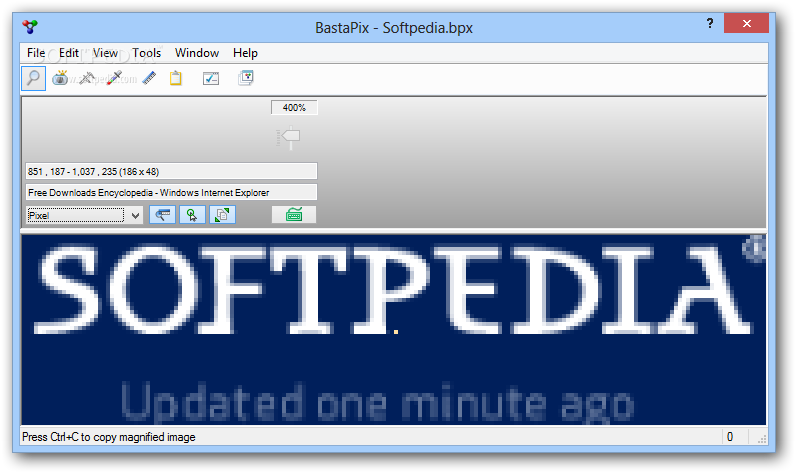Select the caliper measuring tool
Image resolution: width=796 pixels, height=473 pixels.
(x=87, y=78)
